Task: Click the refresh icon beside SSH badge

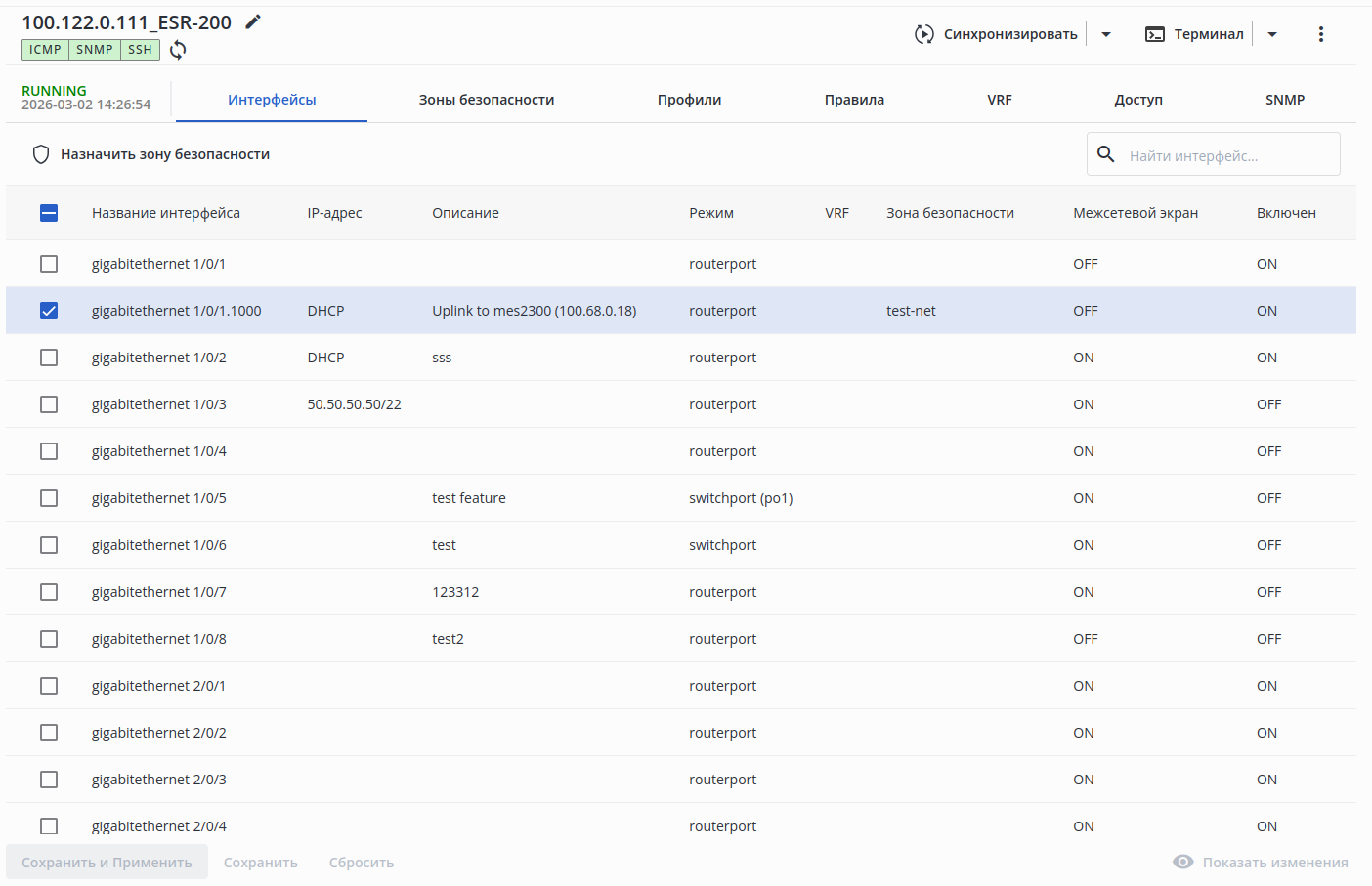Action: click(x=178, y=50)
